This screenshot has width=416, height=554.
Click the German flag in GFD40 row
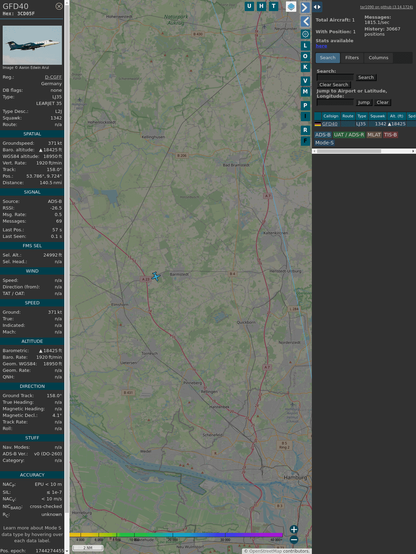(318, 124)
